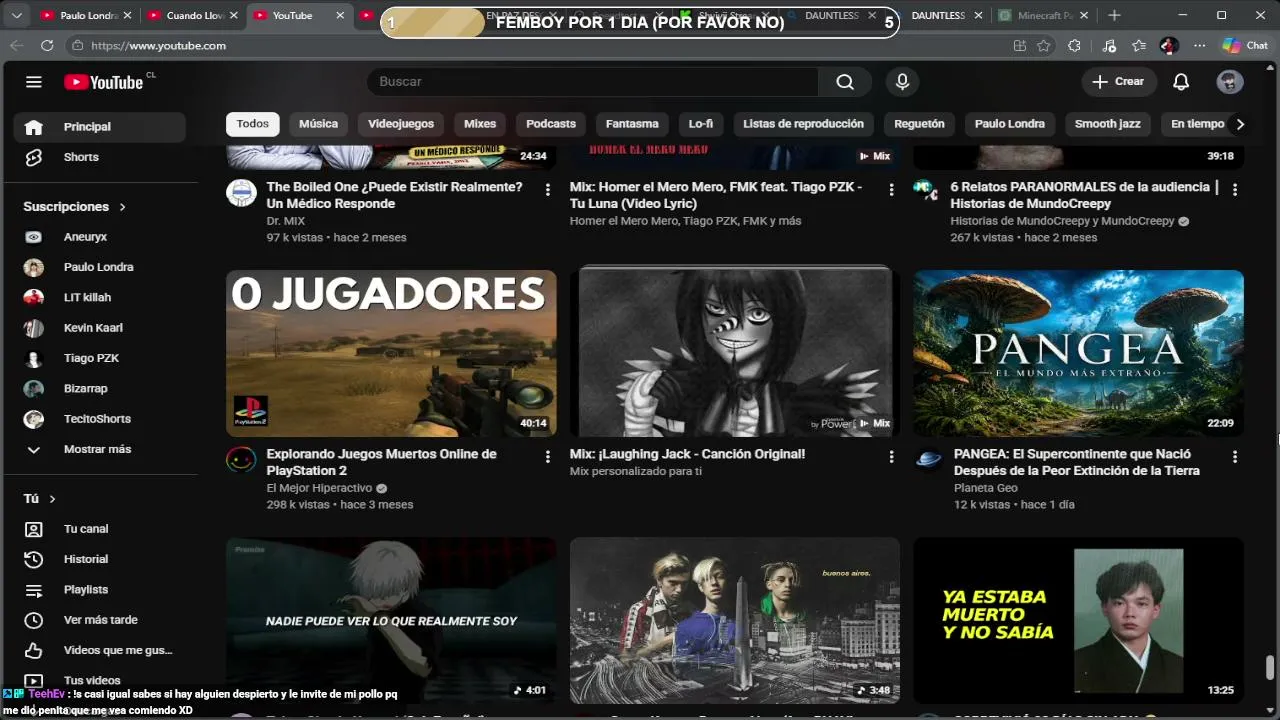Open the YouTube hamburger guide menu
This screenshot has width=1280, height=720.
[x=34, y=82]
